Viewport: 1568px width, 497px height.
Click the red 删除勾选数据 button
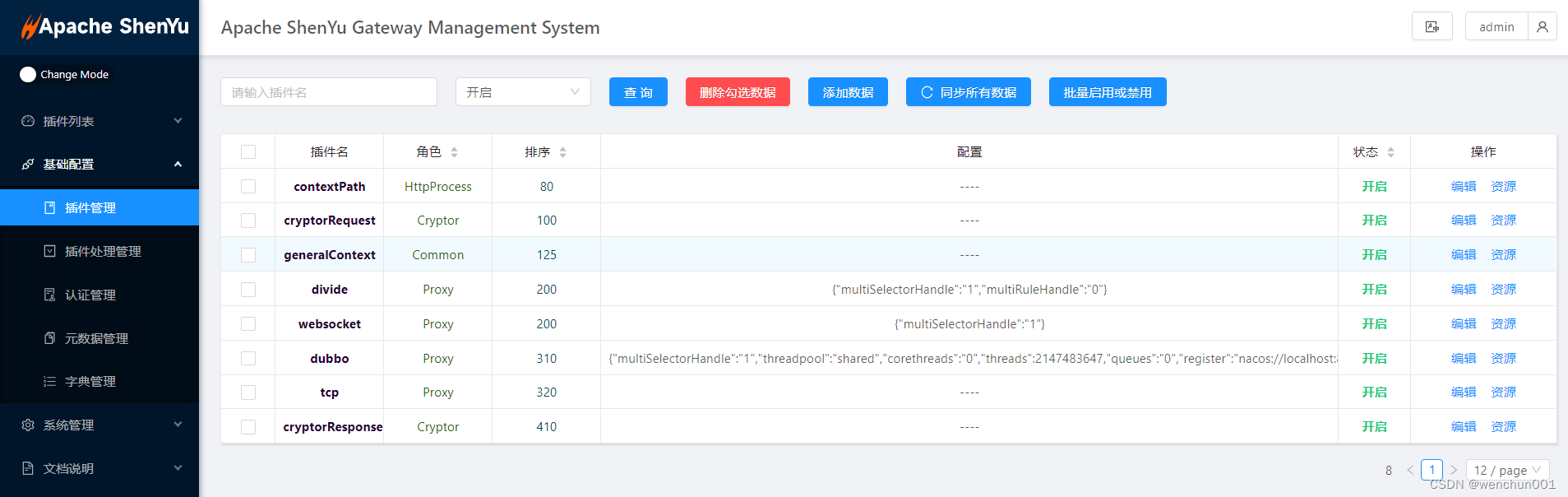click(x=738, y=92)
